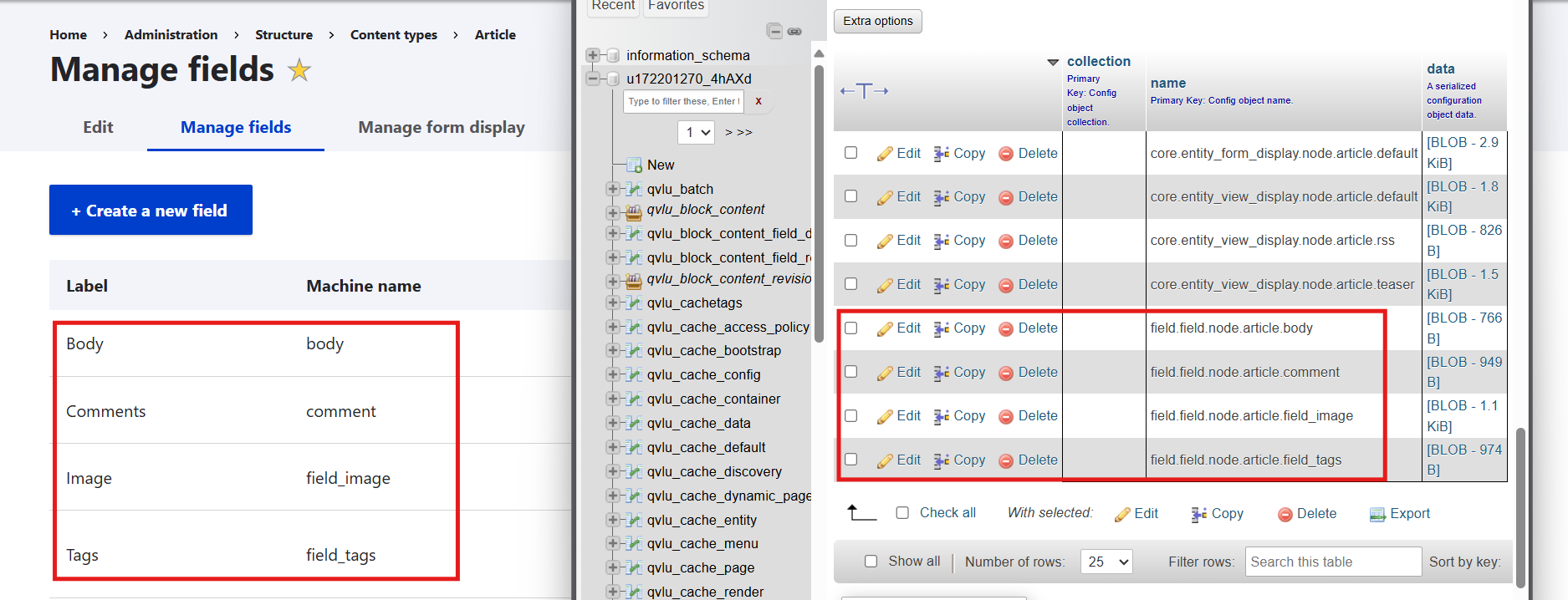This screenshot has height=600, width=1568.
Task: Click the favorite star beside Manage fields
Action: [299, 70]
